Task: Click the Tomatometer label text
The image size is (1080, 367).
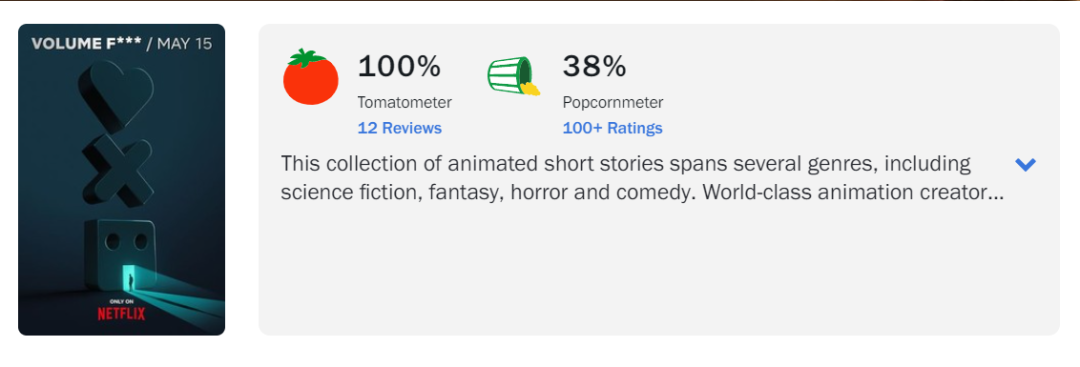Action: (x=404, y=103)
